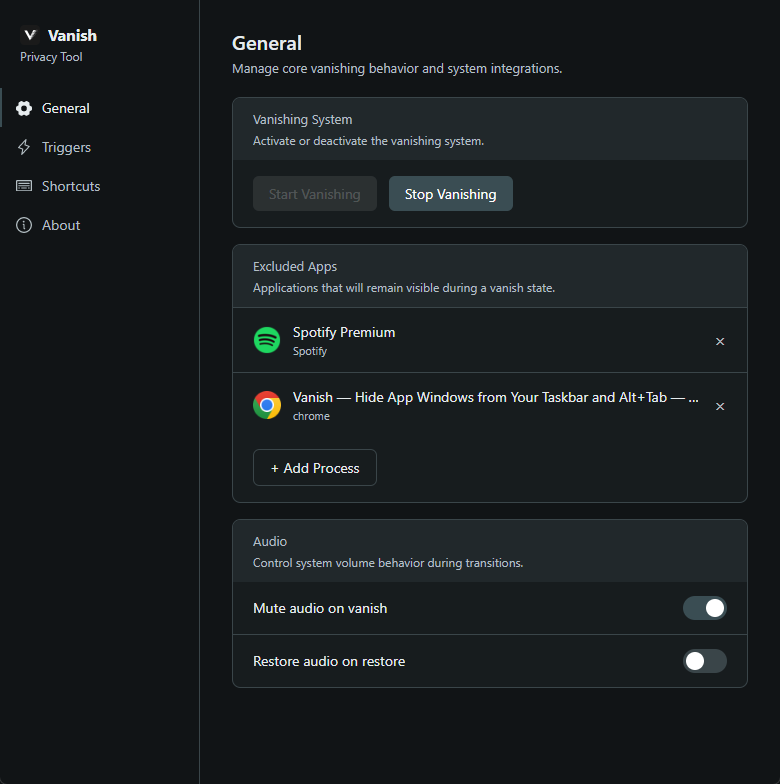Viewport: 780px width, 784px height.
Task: Open the Triggers section
Action: [x=100, y=147]
